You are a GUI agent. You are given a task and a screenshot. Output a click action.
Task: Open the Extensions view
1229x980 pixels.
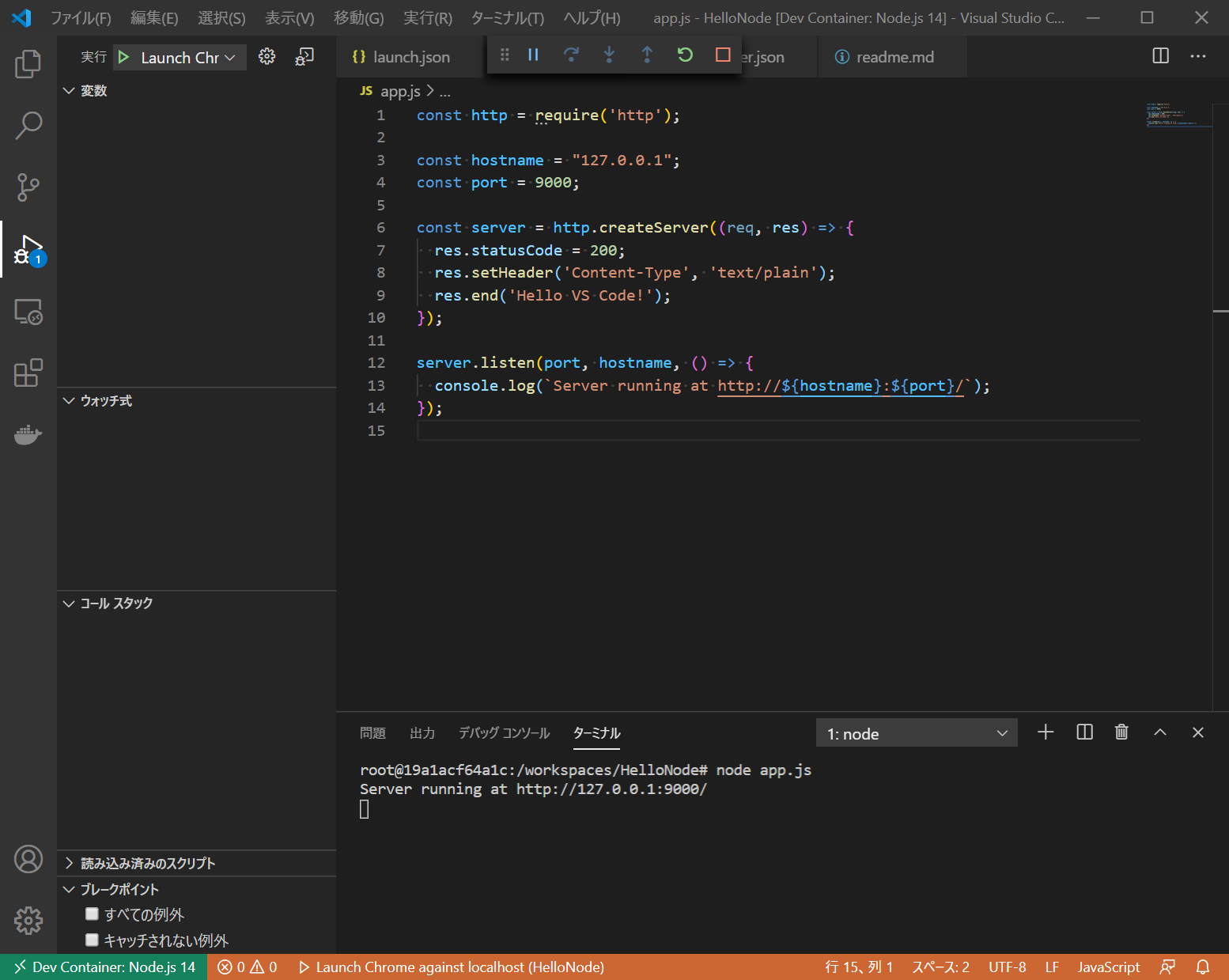point(28,373)
